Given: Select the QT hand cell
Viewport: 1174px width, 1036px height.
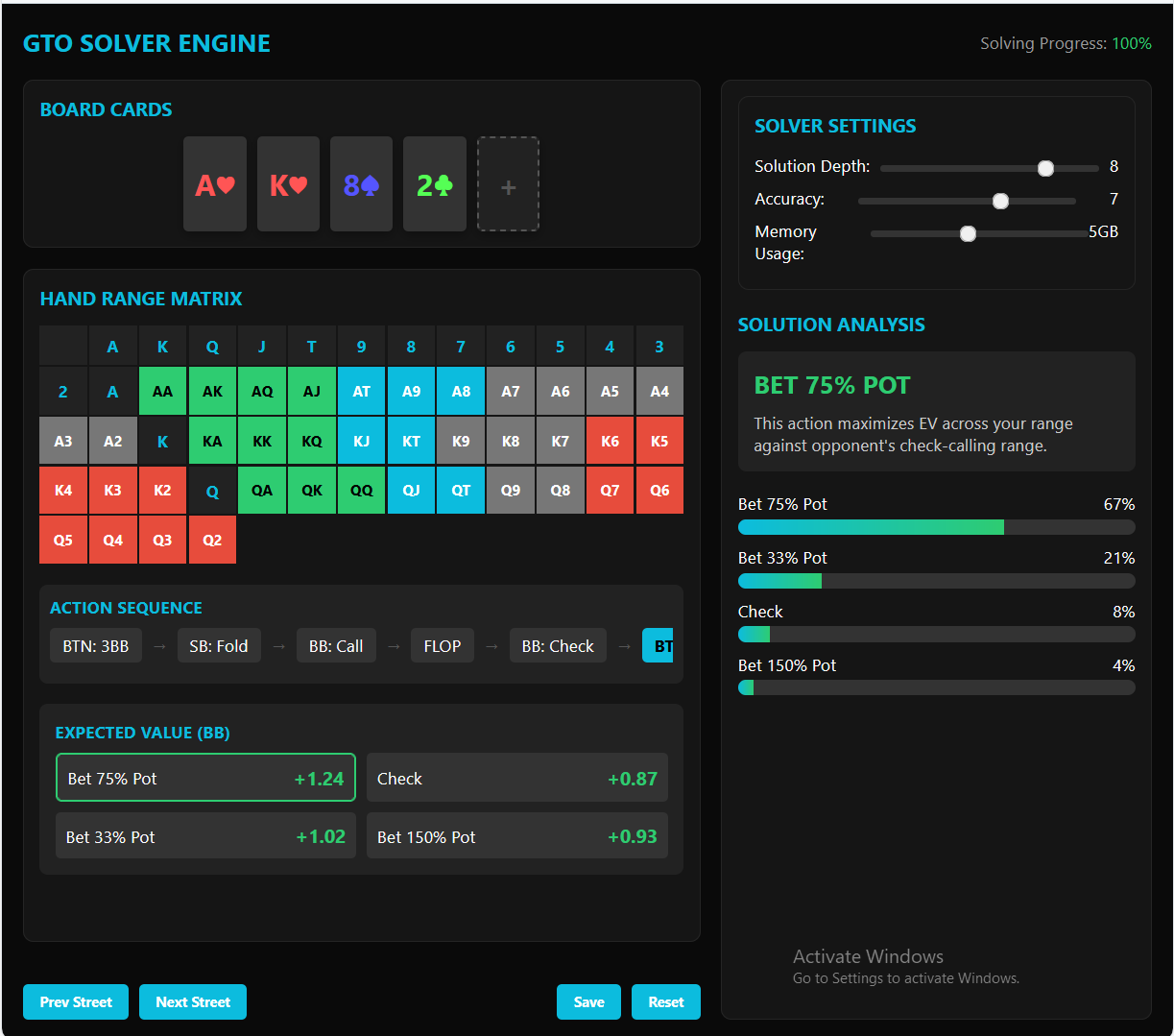Looking at the screenshot, I should 461,490.
